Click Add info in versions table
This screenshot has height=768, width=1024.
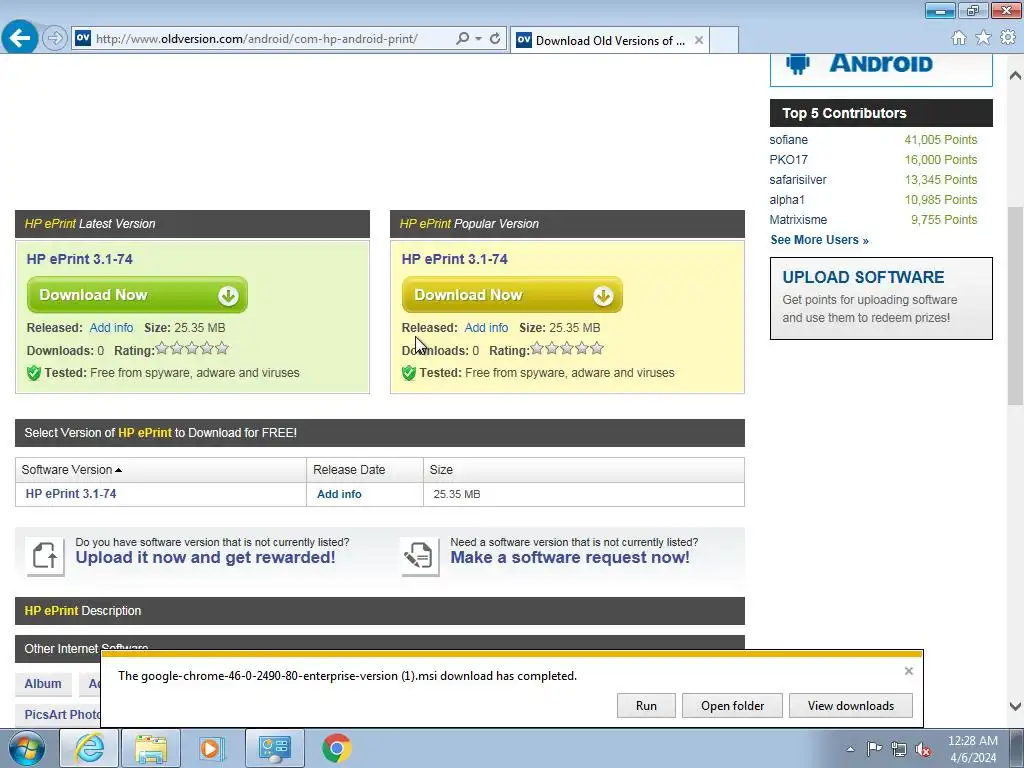pos(339,494)
